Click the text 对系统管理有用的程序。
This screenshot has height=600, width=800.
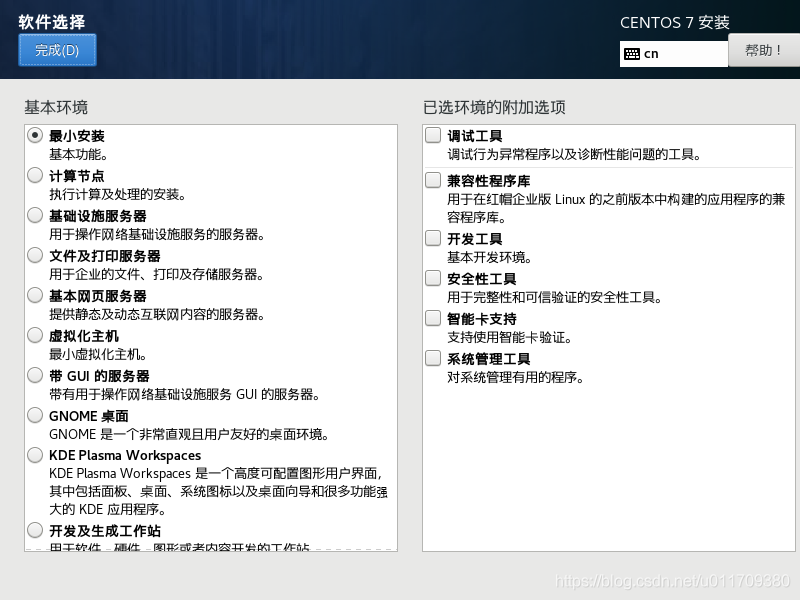(x=516, y=377)
